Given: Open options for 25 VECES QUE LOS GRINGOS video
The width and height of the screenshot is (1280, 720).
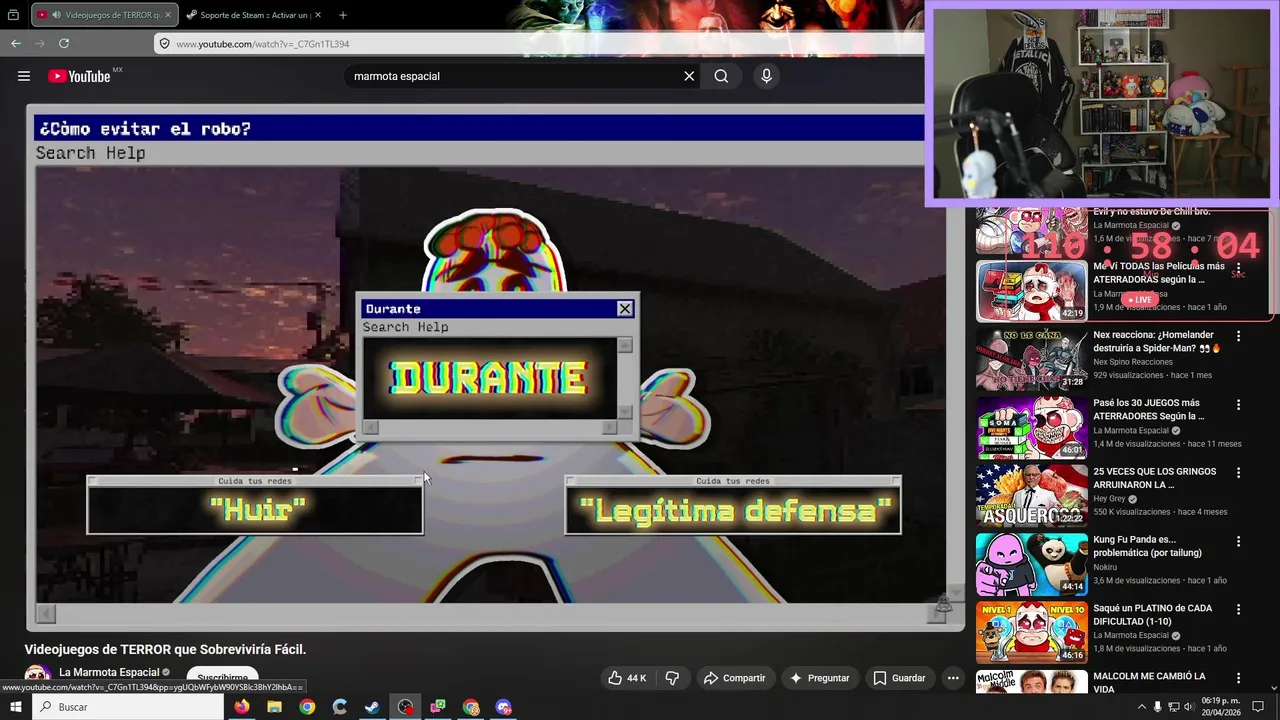Looking at the screenshot, I should click(1238, 473).
